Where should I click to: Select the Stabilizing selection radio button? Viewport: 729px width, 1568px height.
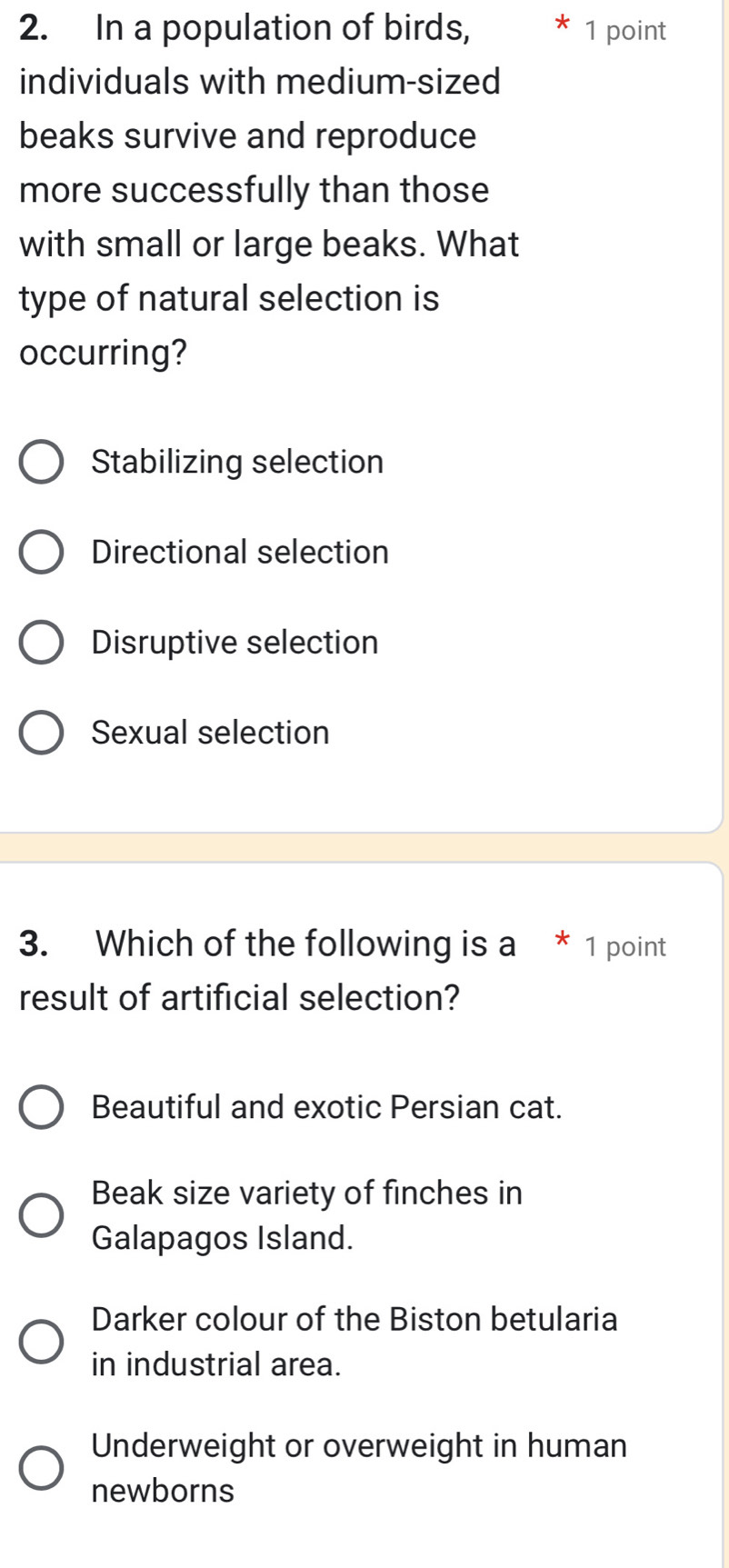tap(42, 462)
